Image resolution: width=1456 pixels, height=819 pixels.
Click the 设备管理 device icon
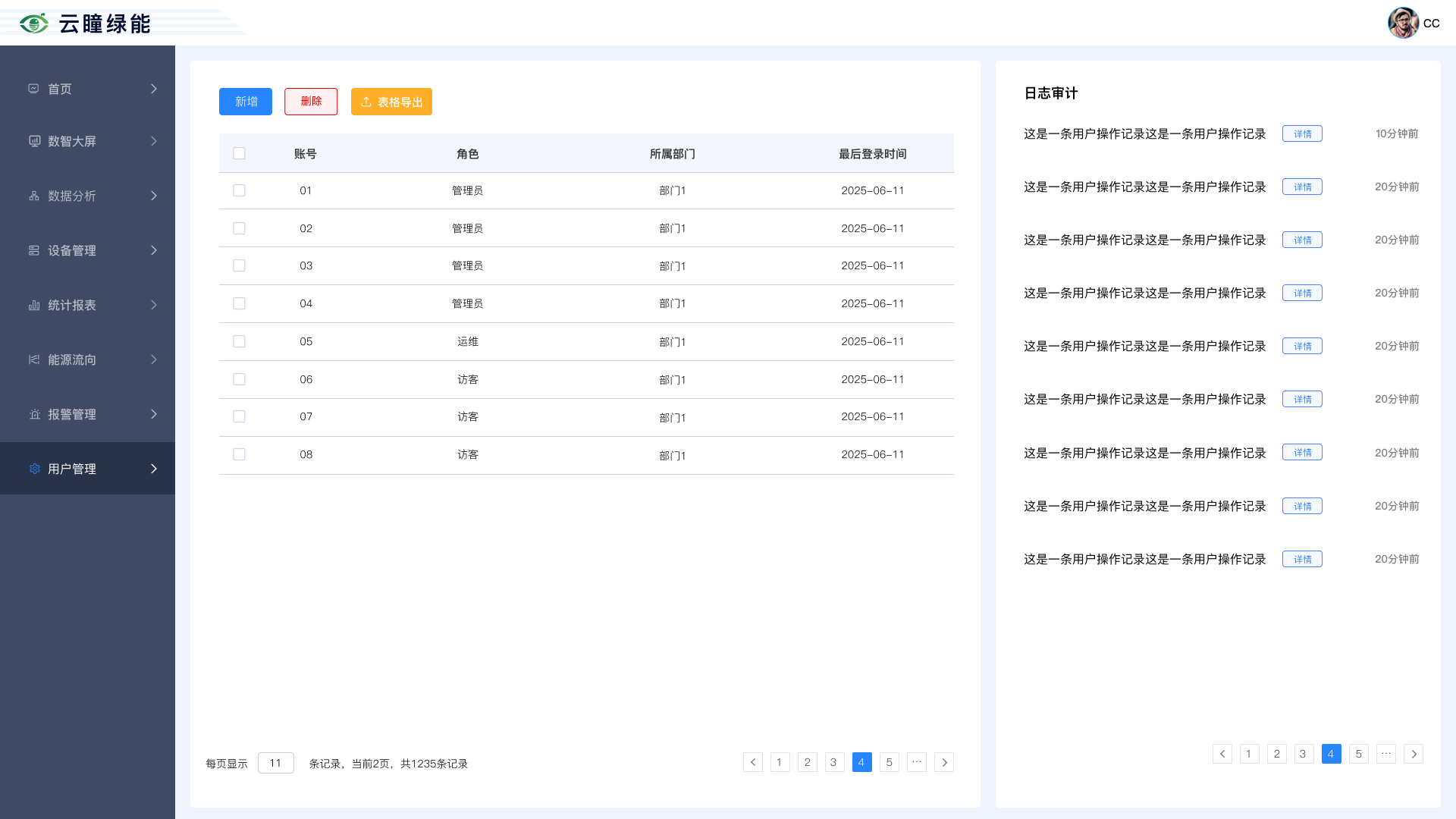point(34,250)
